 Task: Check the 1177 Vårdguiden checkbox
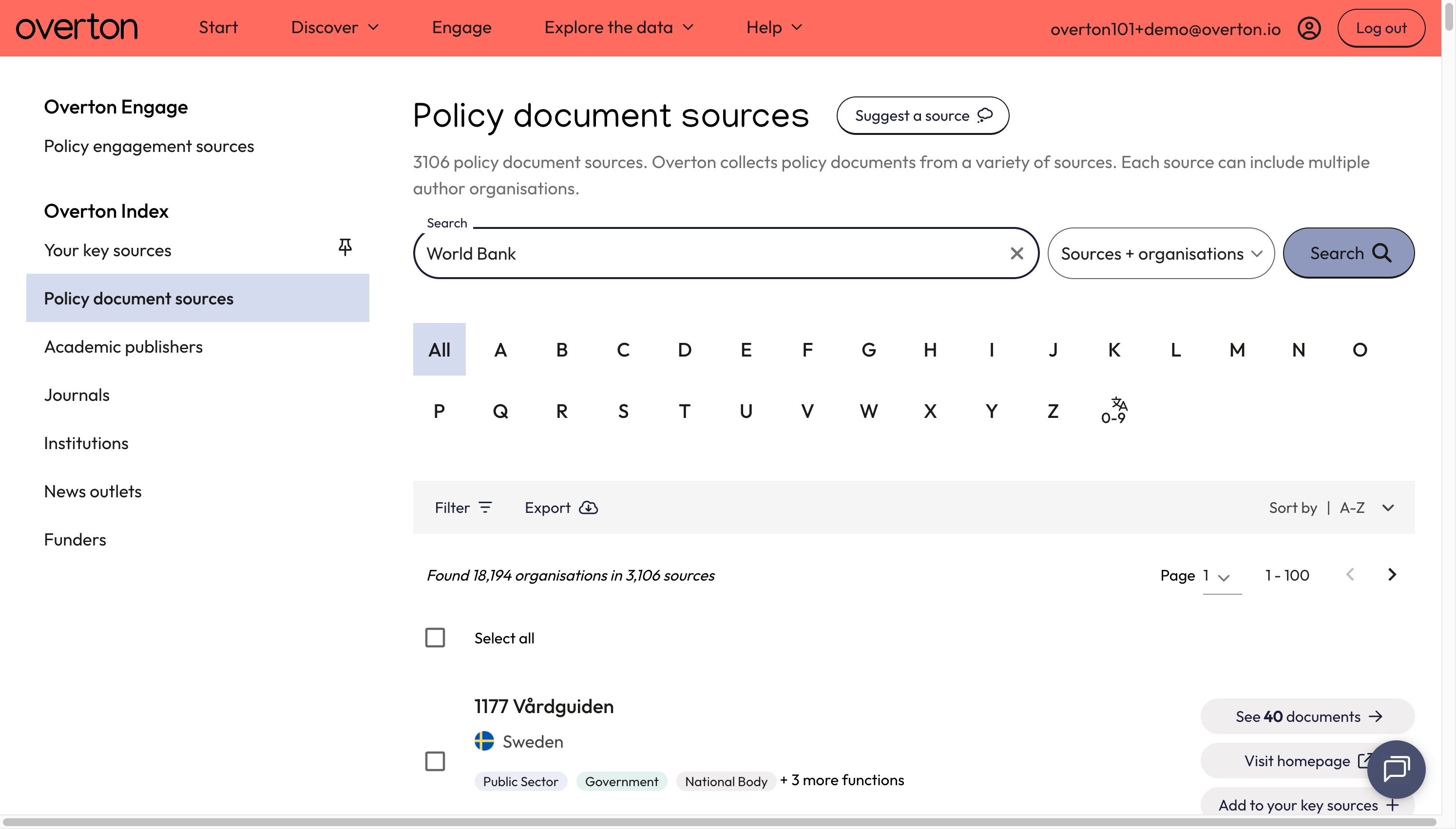[435, 761]
